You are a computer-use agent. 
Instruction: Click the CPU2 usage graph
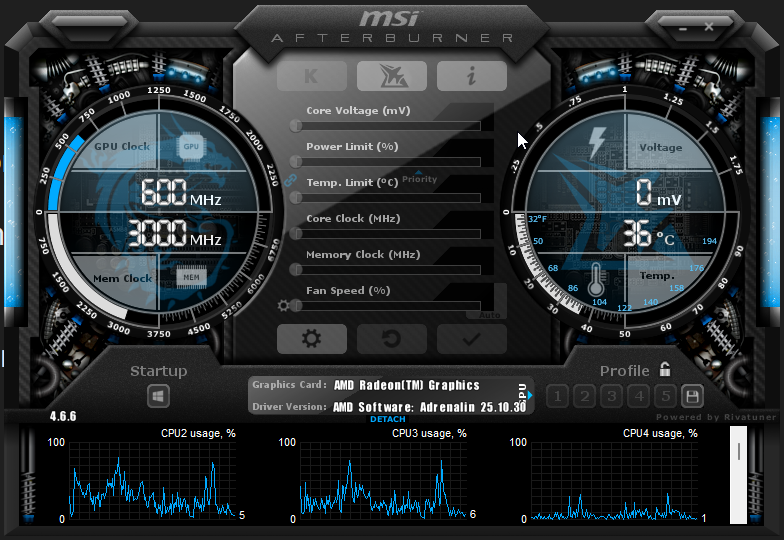[x=152, y=479]
